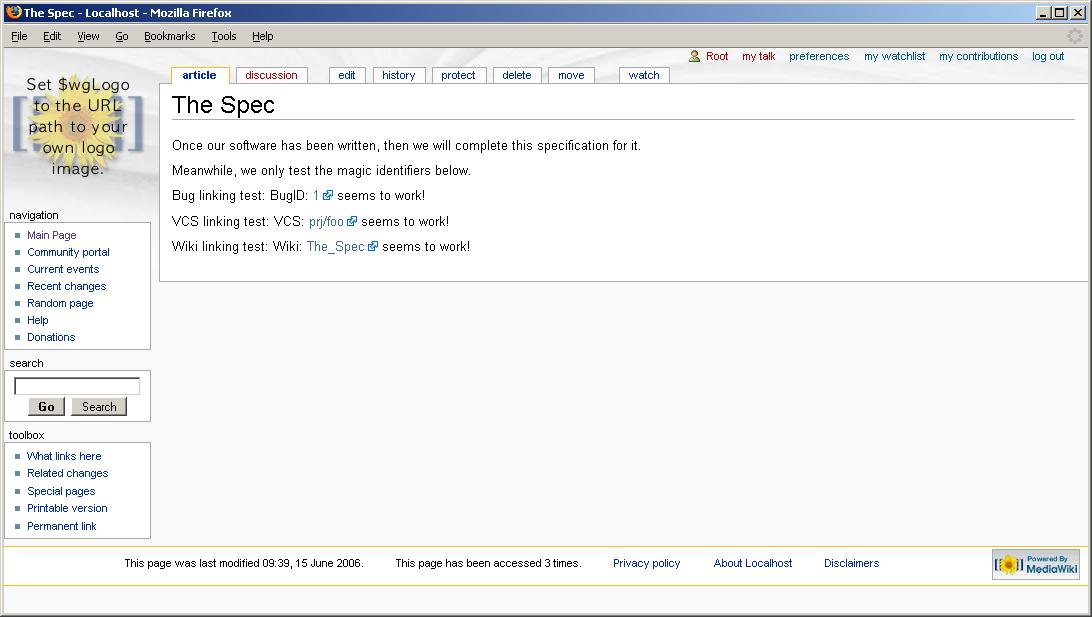The height and width of the screenshot is (617, 1092).
Task: Open the Bookmarks menu
Action: click(x=169, y=36)
